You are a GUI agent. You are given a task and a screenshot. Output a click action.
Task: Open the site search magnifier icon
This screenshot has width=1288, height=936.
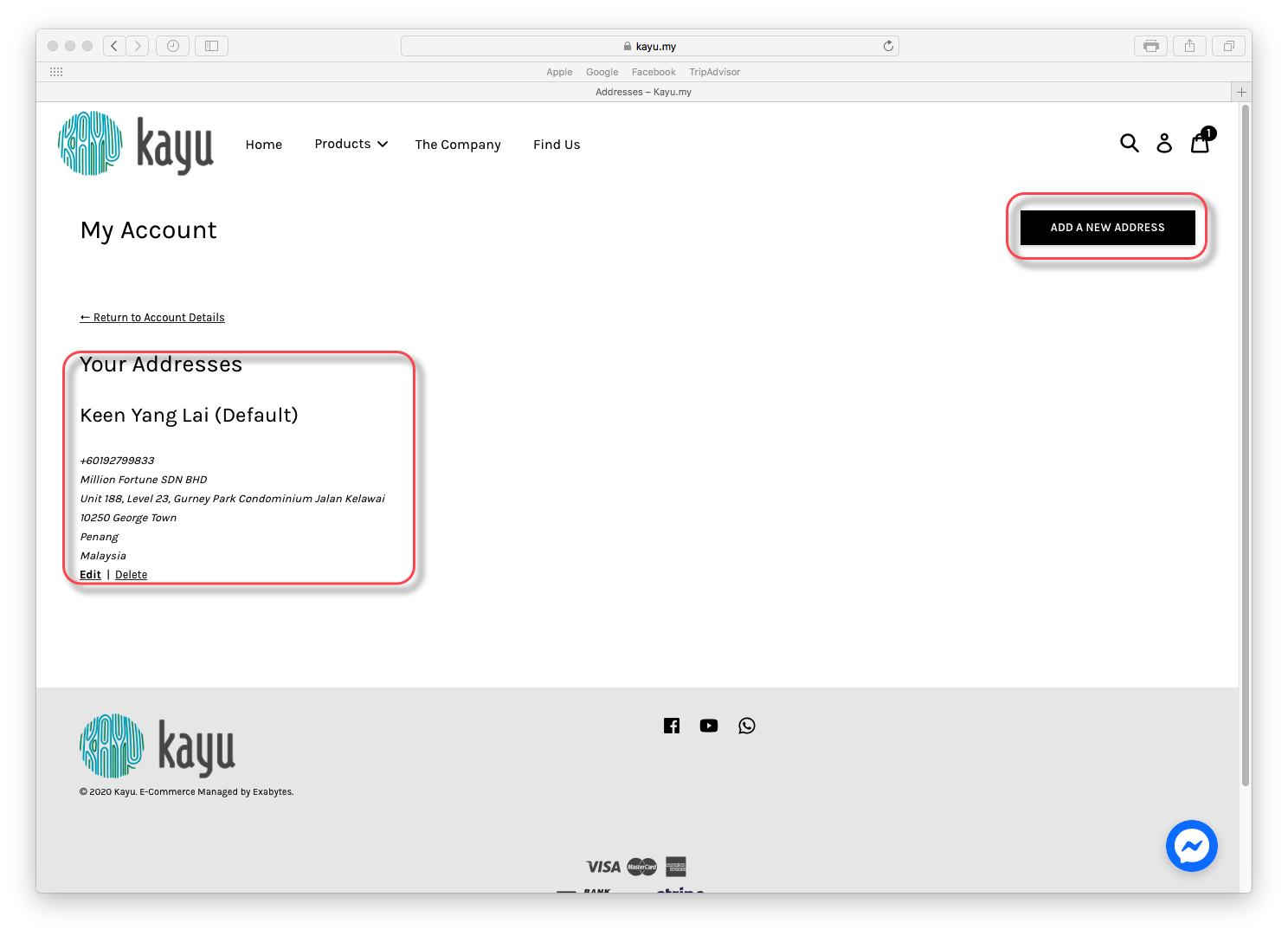point(1129,143)
